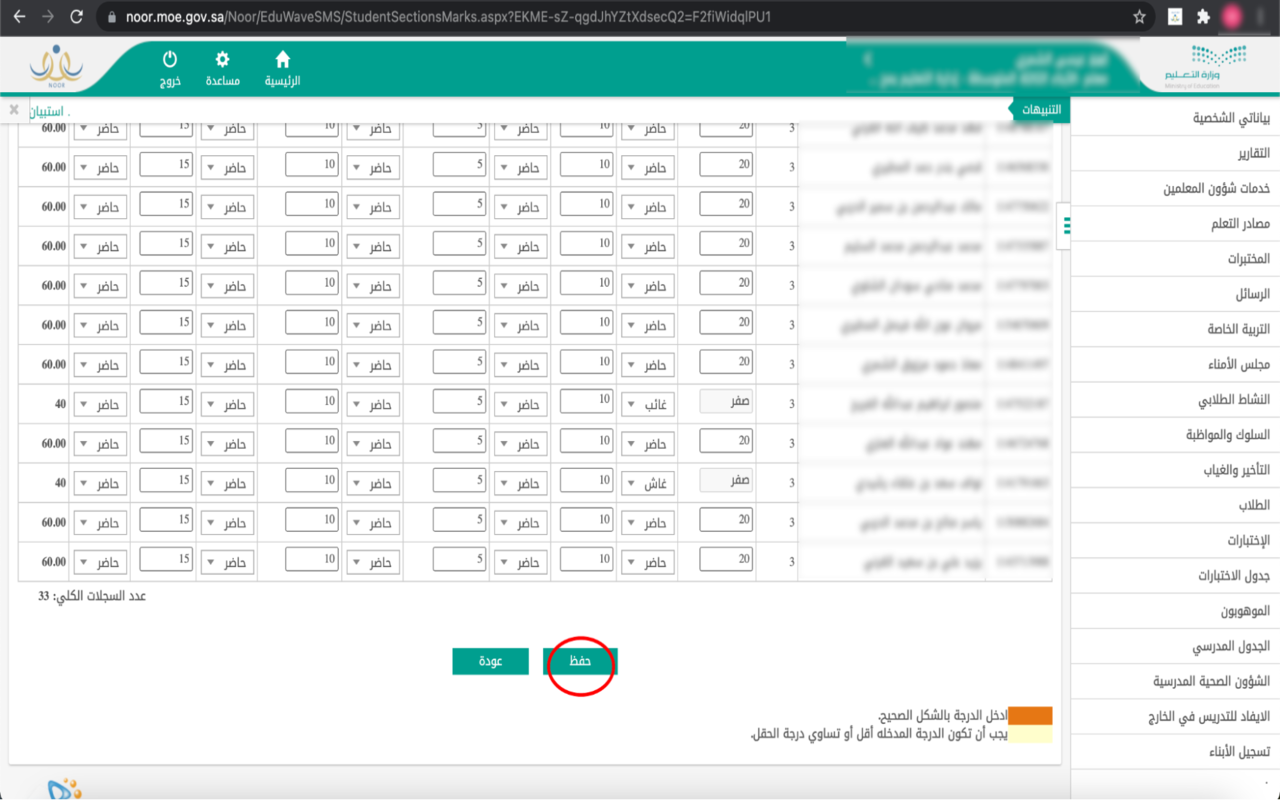
Task: Click the score 20 field in the last row
Action: [x=725, y=560]
